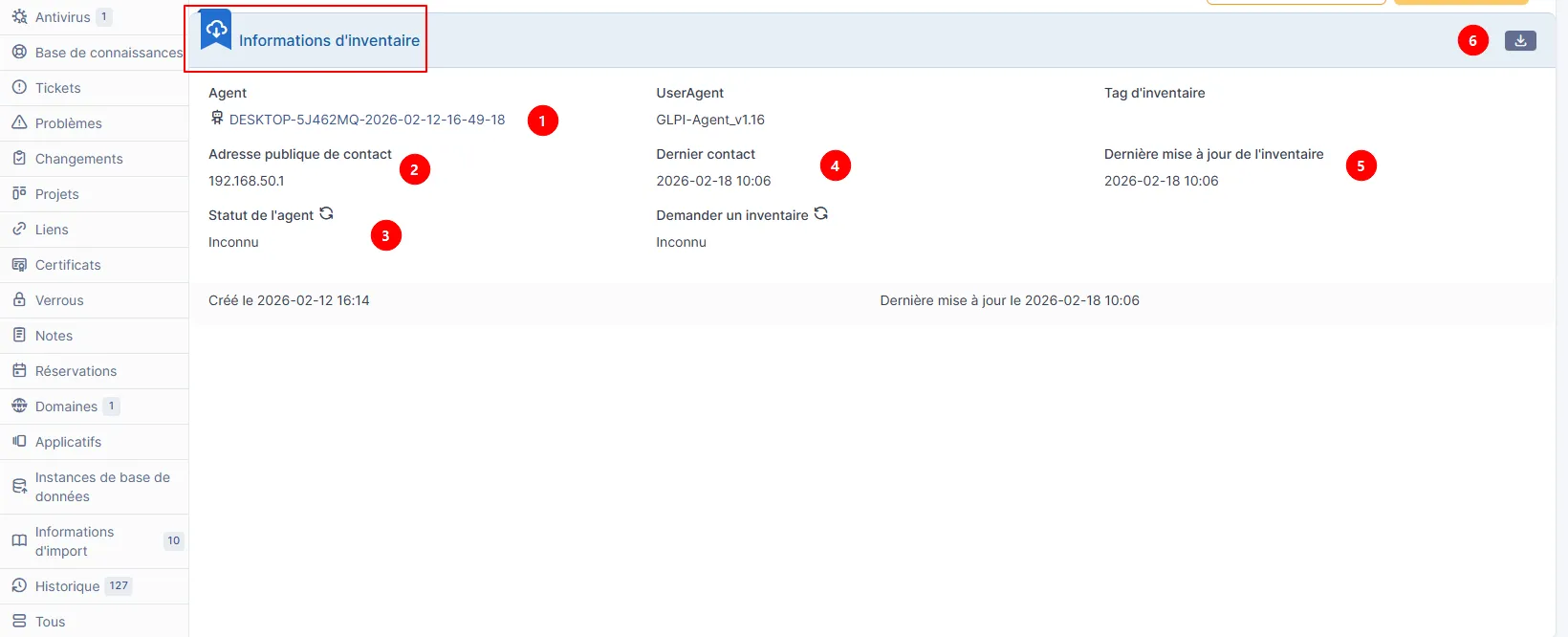This screenshot has height=637, width=1568.
Task: Click the Antivirus bug icon in sidebar
Action: 19,17
